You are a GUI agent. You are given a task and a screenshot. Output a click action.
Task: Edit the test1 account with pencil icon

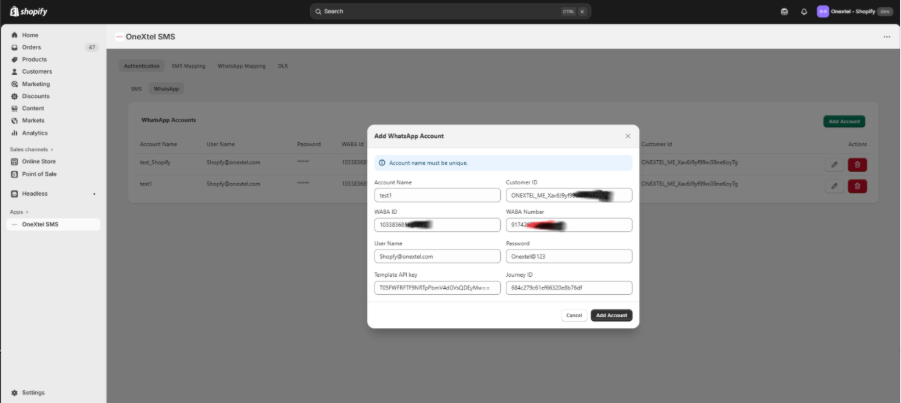pyautogui.click(x=834, y=188)
